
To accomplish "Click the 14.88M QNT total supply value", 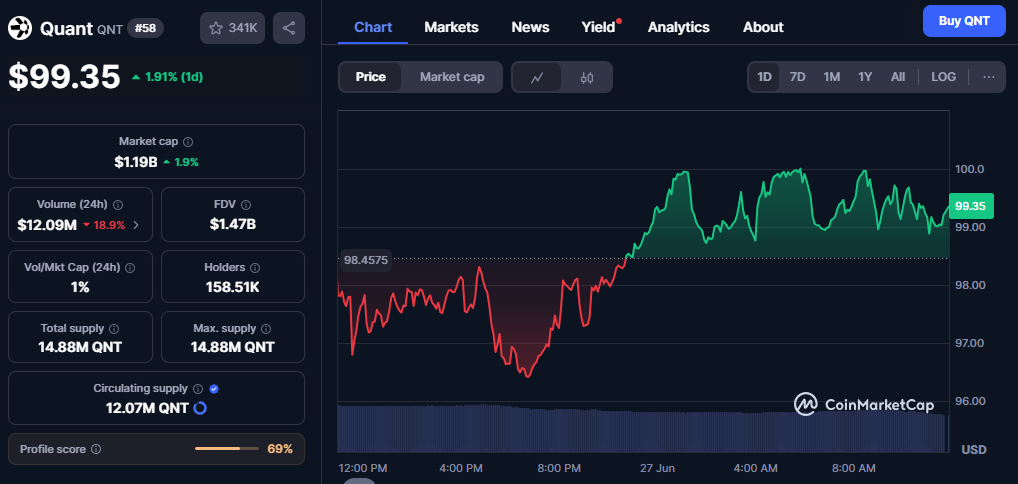I will (80, 348).
